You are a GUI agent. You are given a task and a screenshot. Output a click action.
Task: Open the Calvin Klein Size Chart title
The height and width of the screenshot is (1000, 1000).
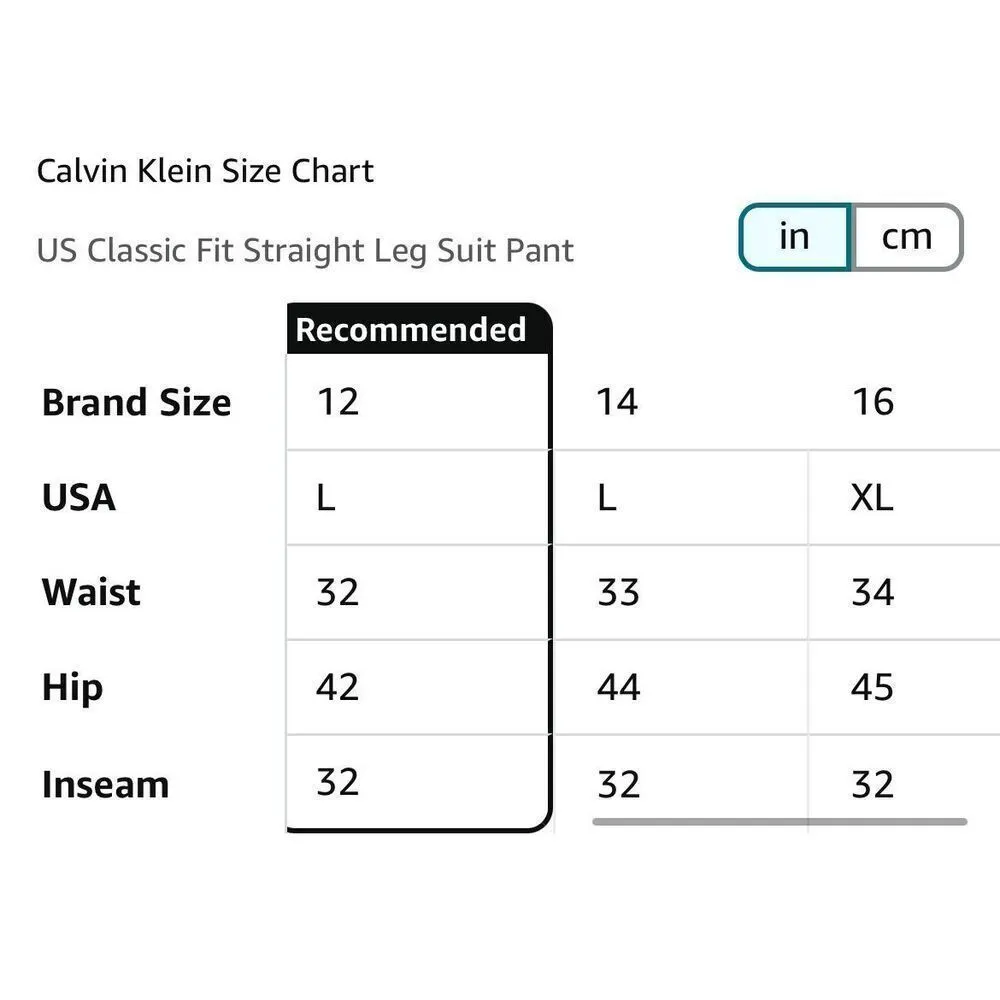204,170
